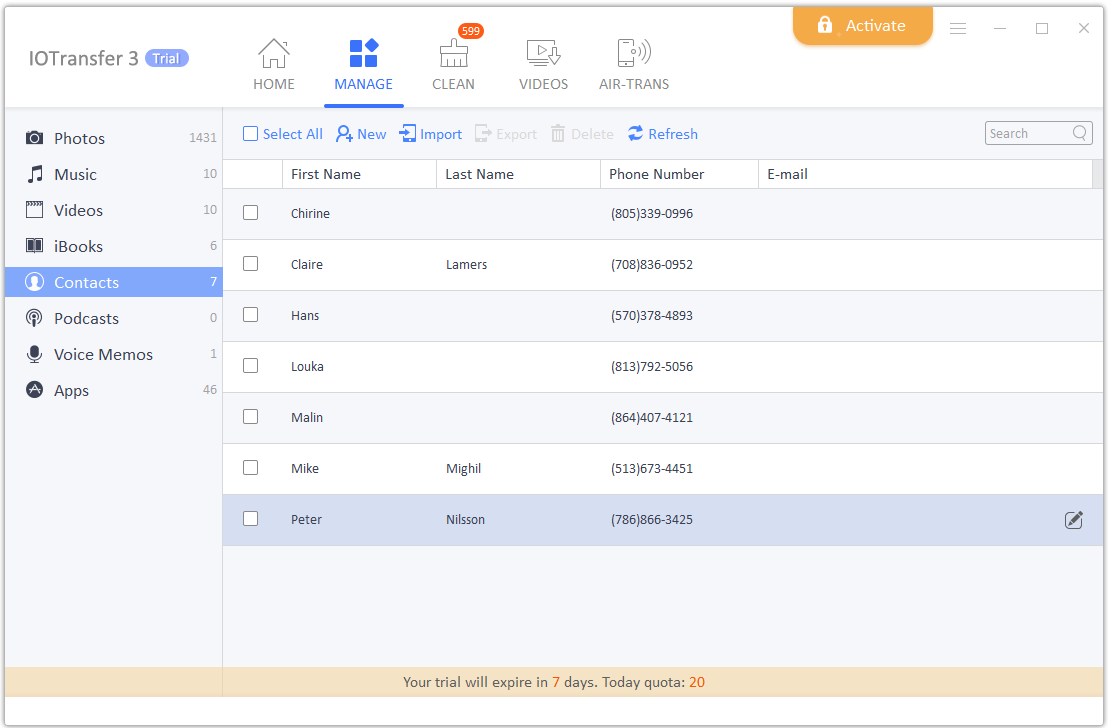Check the box for contact Chirine
The height and width of the screenshot is (728, 1108).
[x=251, y=213]
